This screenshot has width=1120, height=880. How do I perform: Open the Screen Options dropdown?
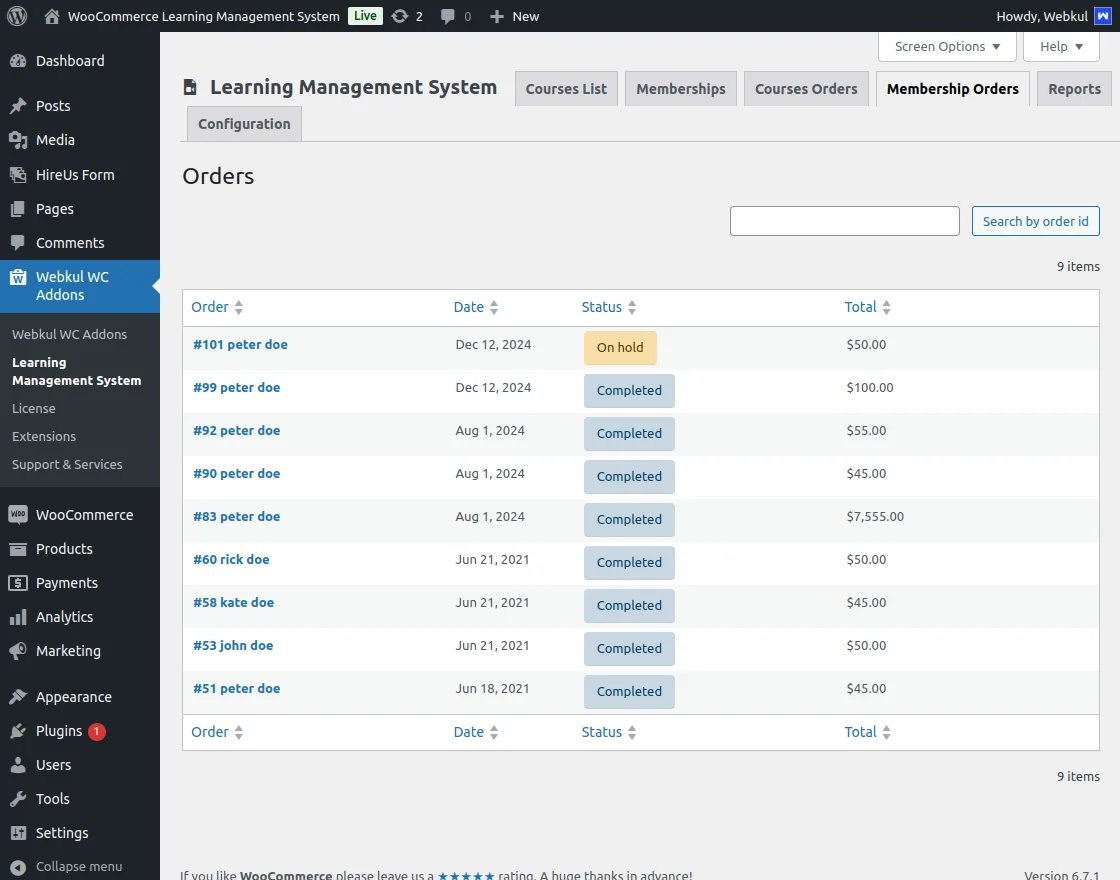coord(945,46)
